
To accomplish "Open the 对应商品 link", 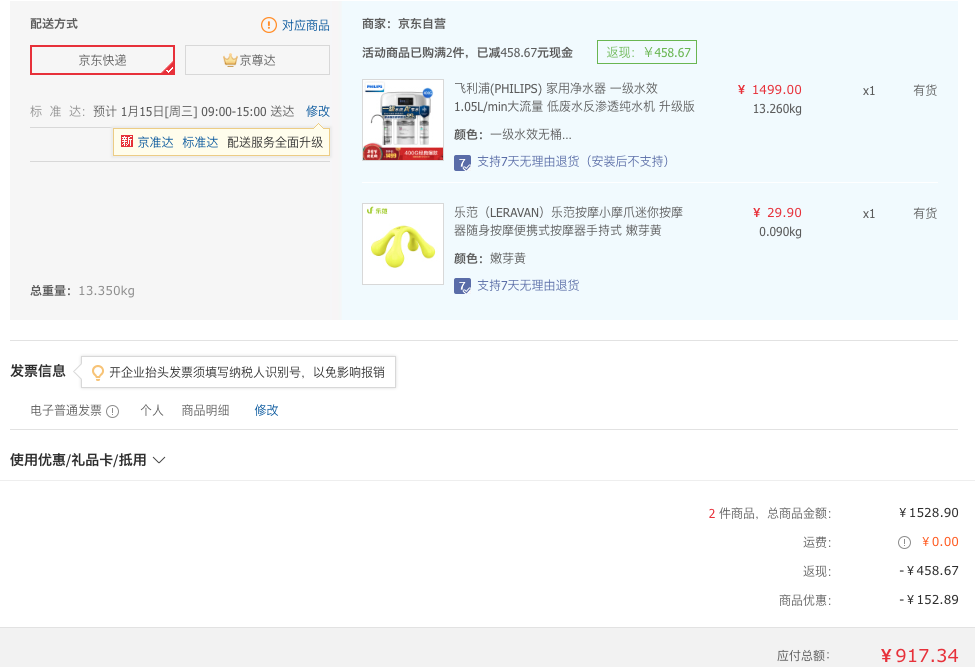I will tap(306, 25).
